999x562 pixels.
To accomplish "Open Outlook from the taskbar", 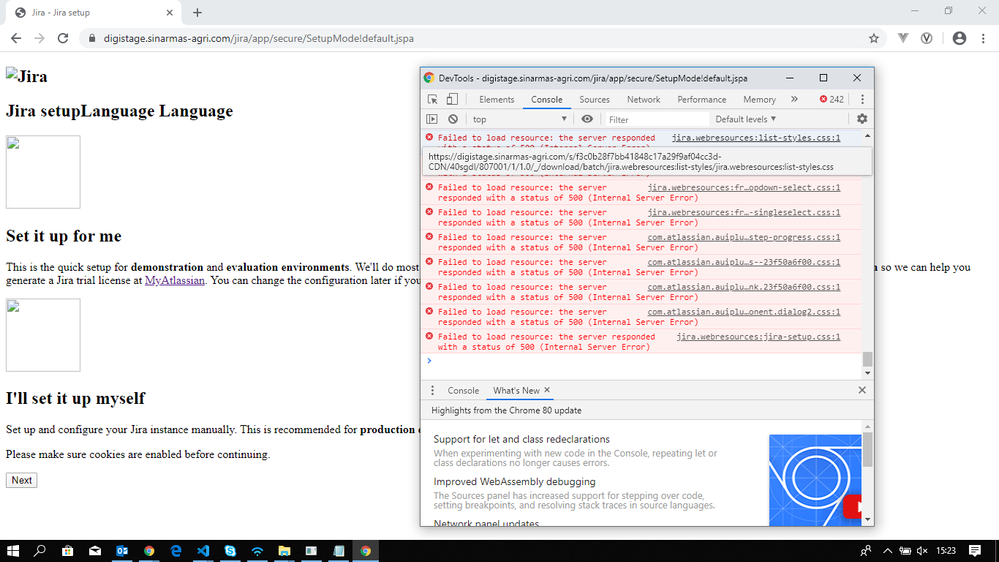I will [122, 551].
